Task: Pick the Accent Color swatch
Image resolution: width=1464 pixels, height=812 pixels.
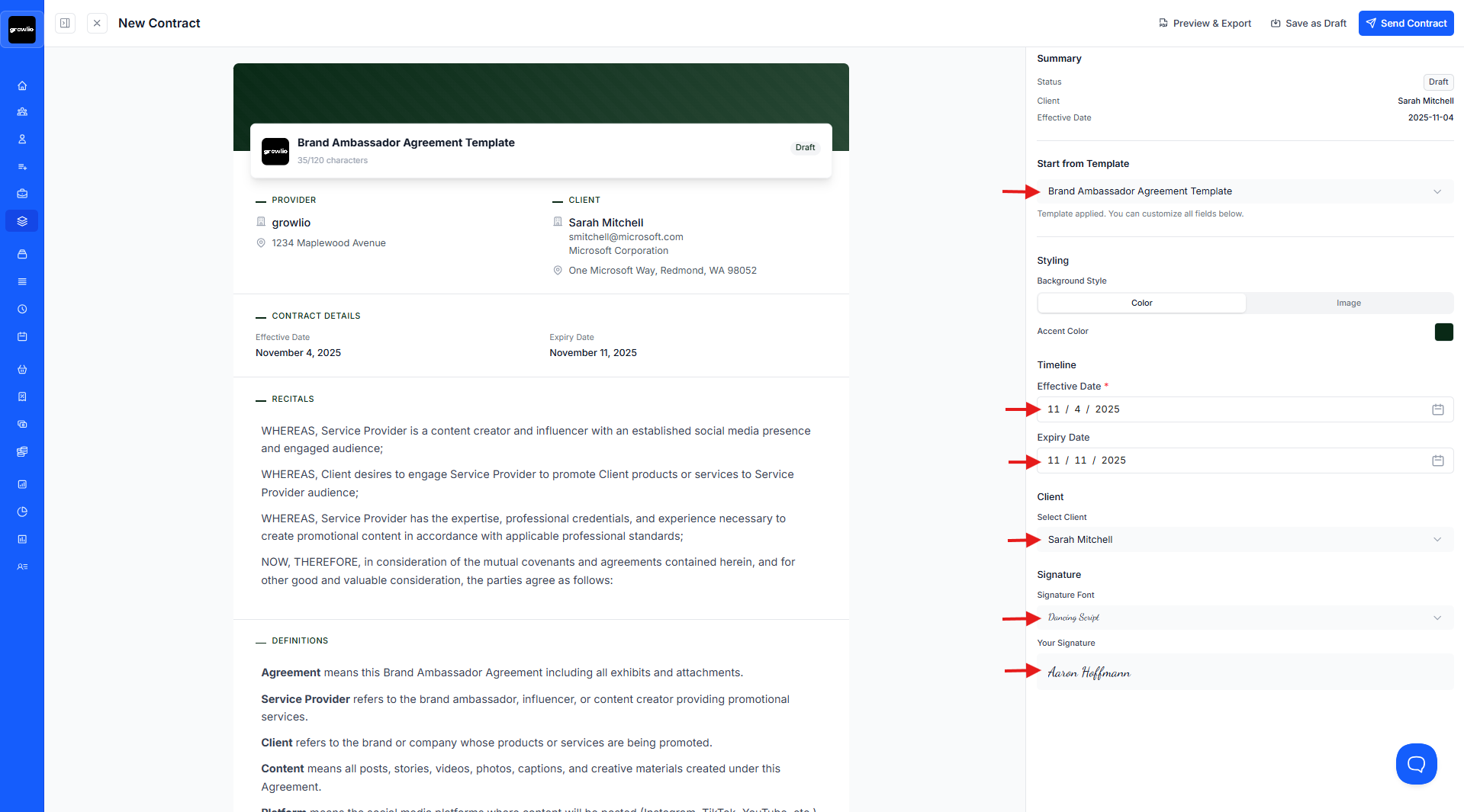Action: coord(1443,332)
